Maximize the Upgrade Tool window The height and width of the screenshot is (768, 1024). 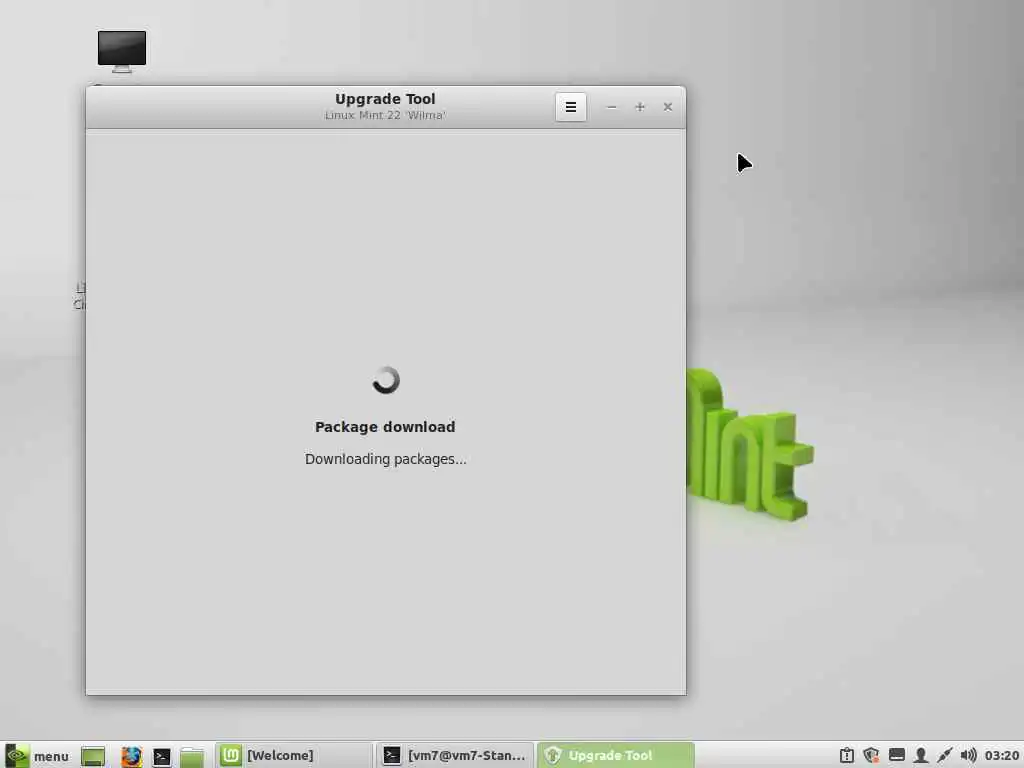(640, 107)
